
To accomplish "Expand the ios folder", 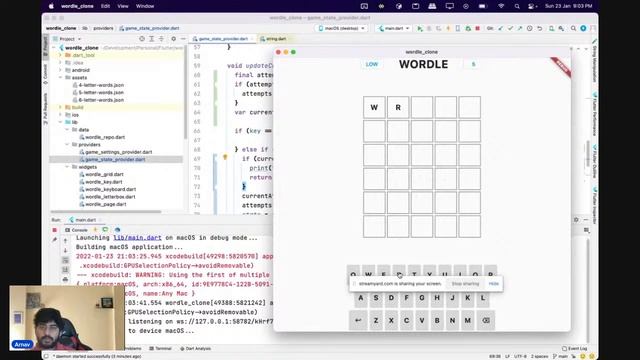I will 60,115.
